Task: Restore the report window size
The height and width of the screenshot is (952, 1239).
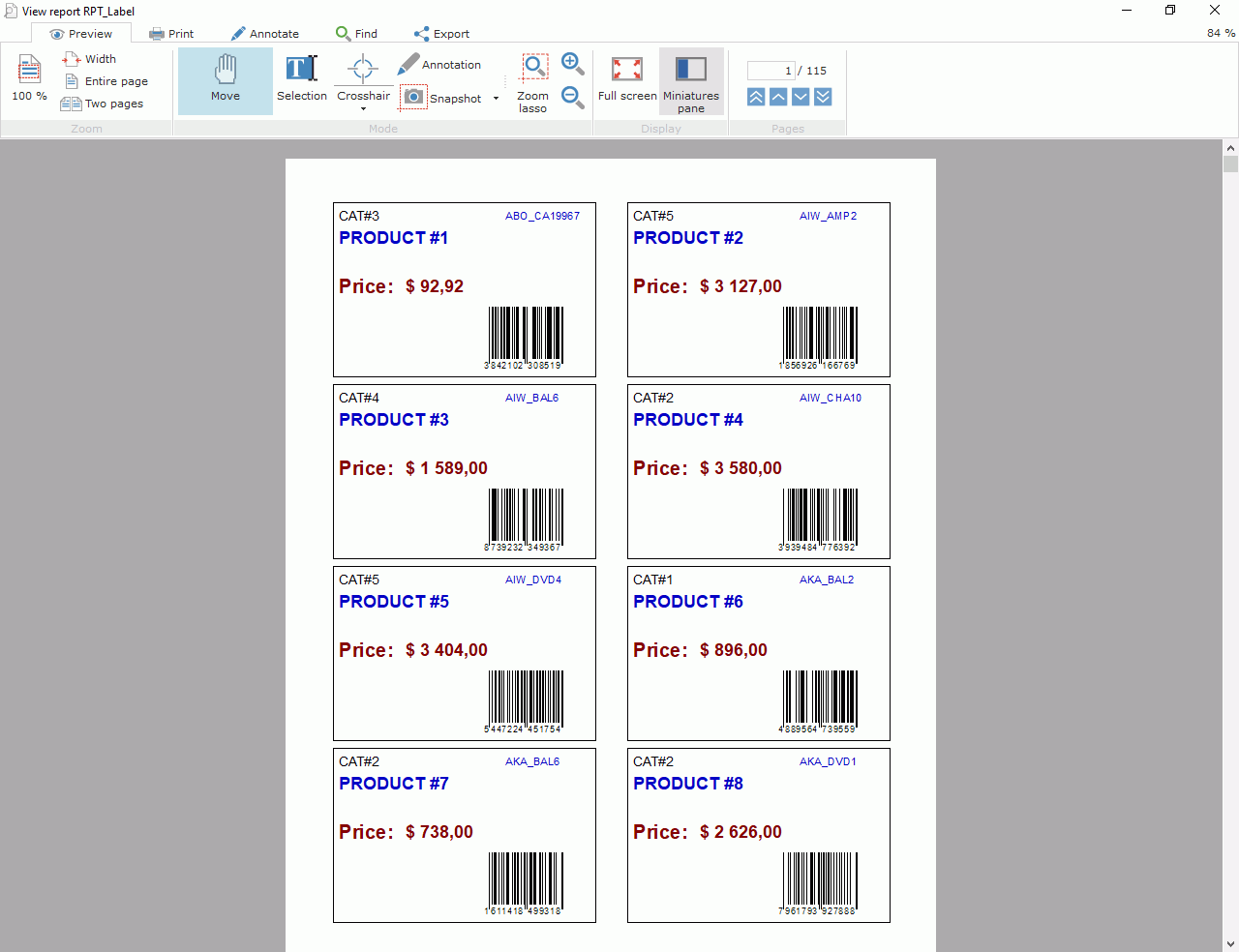Action: 1170,11
